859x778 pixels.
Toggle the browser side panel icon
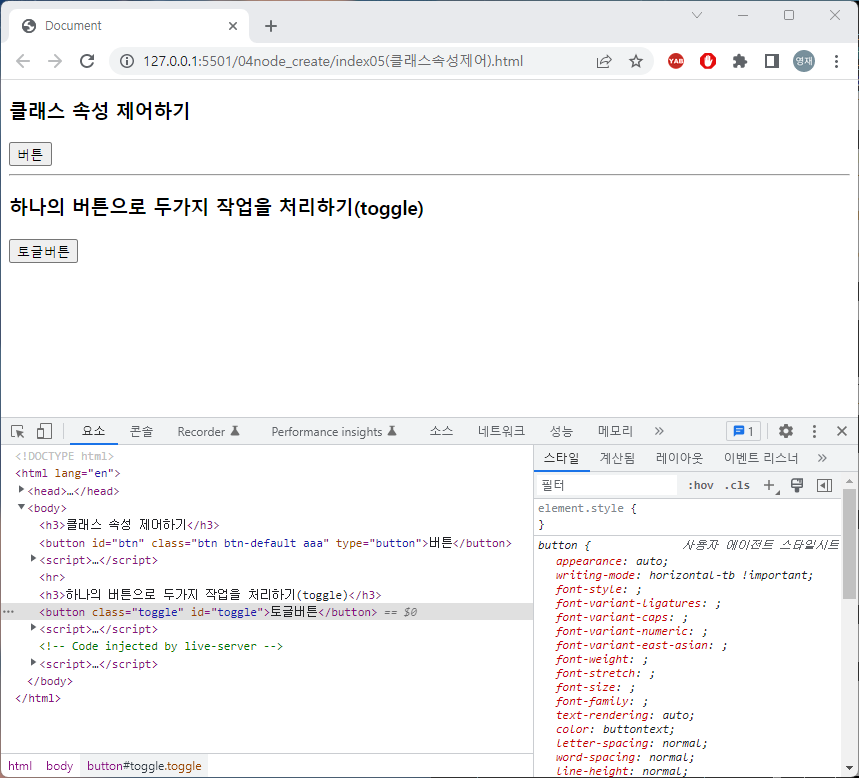coord(772,61)
